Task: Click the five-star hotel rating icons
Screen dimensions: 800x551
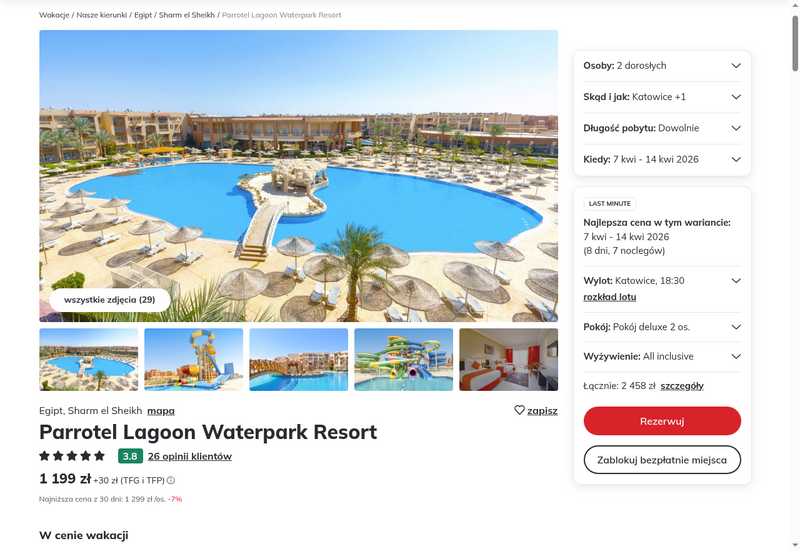Action: point(72,456)
